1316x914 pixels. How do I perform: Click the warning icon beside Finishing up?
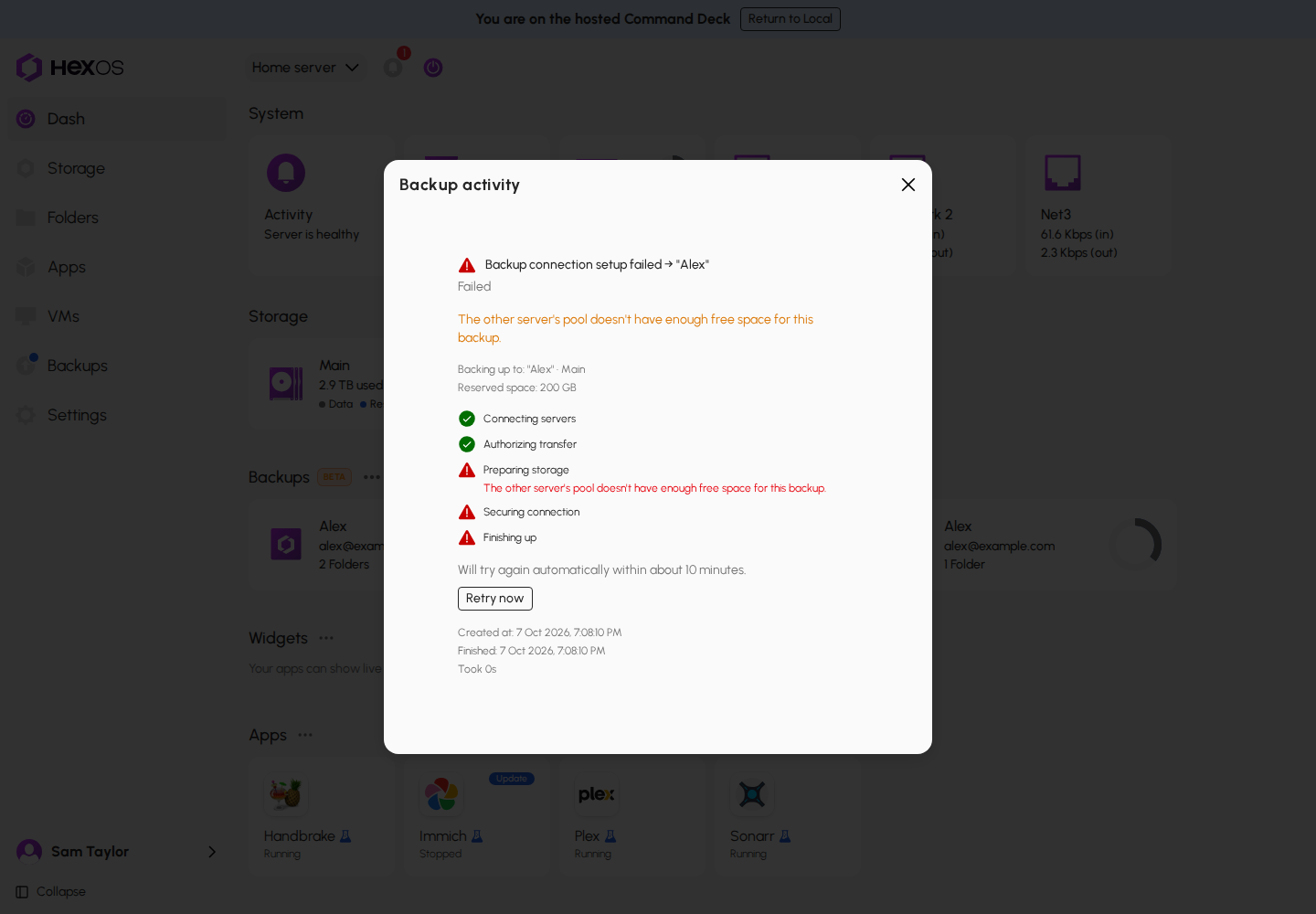[467, 537]
